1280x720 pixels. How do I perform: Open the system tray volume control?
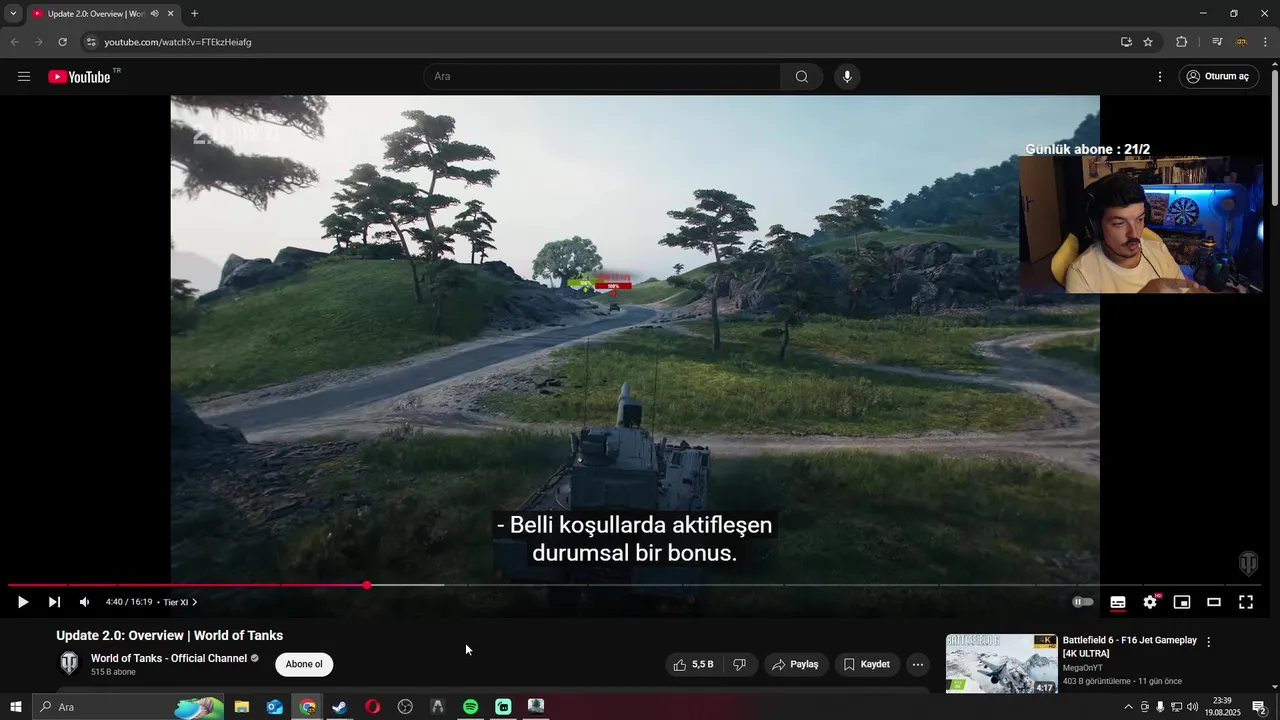point(1192,707)
